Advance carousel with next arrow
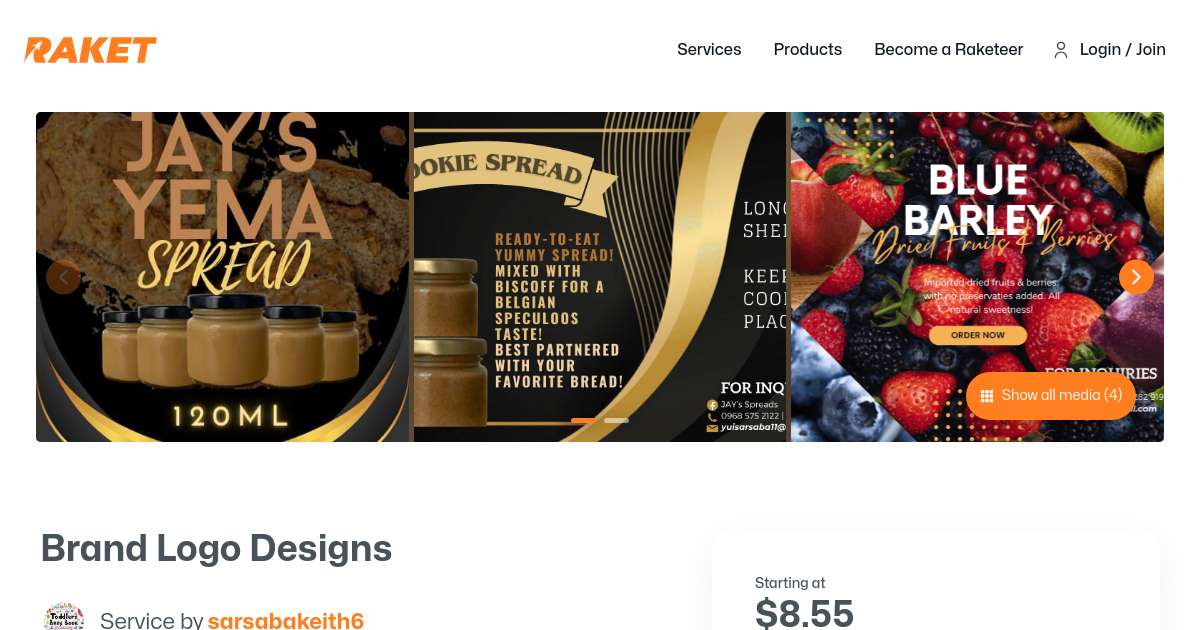Viewport: 1200px width, 630px height. pyautogui.click(x=1136, y=277)
